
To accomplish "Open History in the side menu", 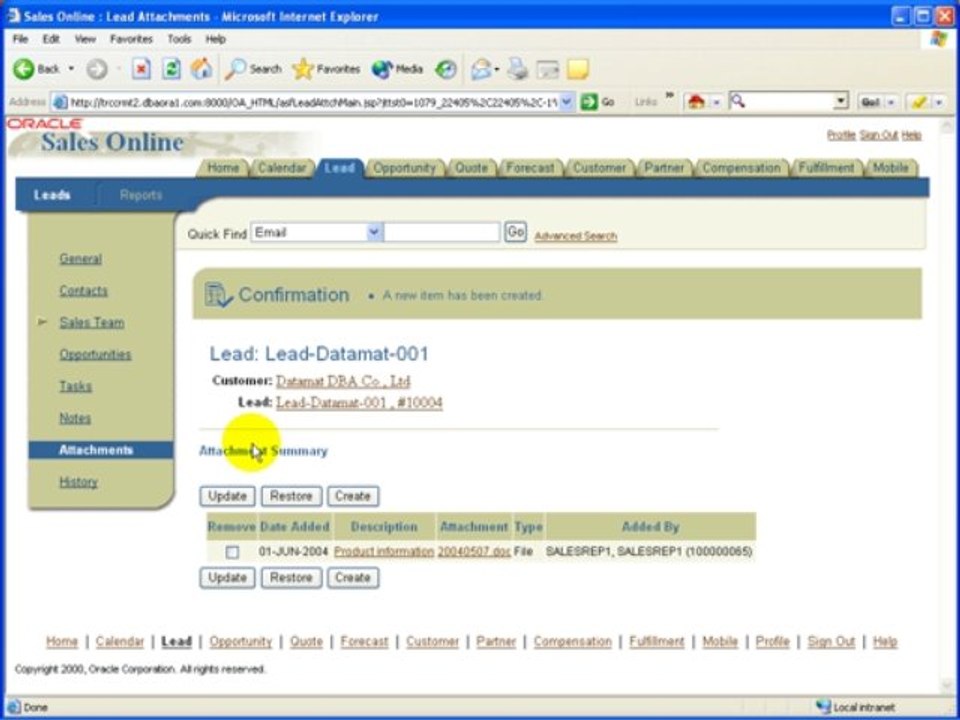I will (x=78, y=482).
